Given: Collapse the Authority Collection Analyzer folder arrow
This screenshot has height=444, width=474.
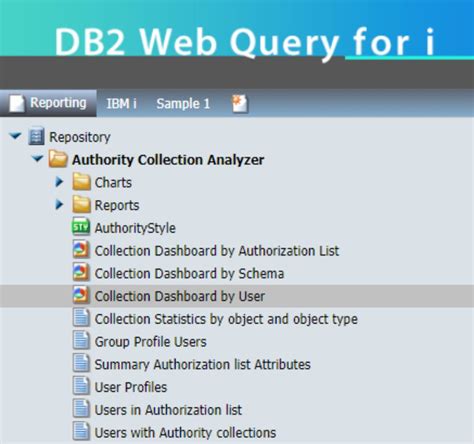Looking at the screenshot, I should click(38, 159).
